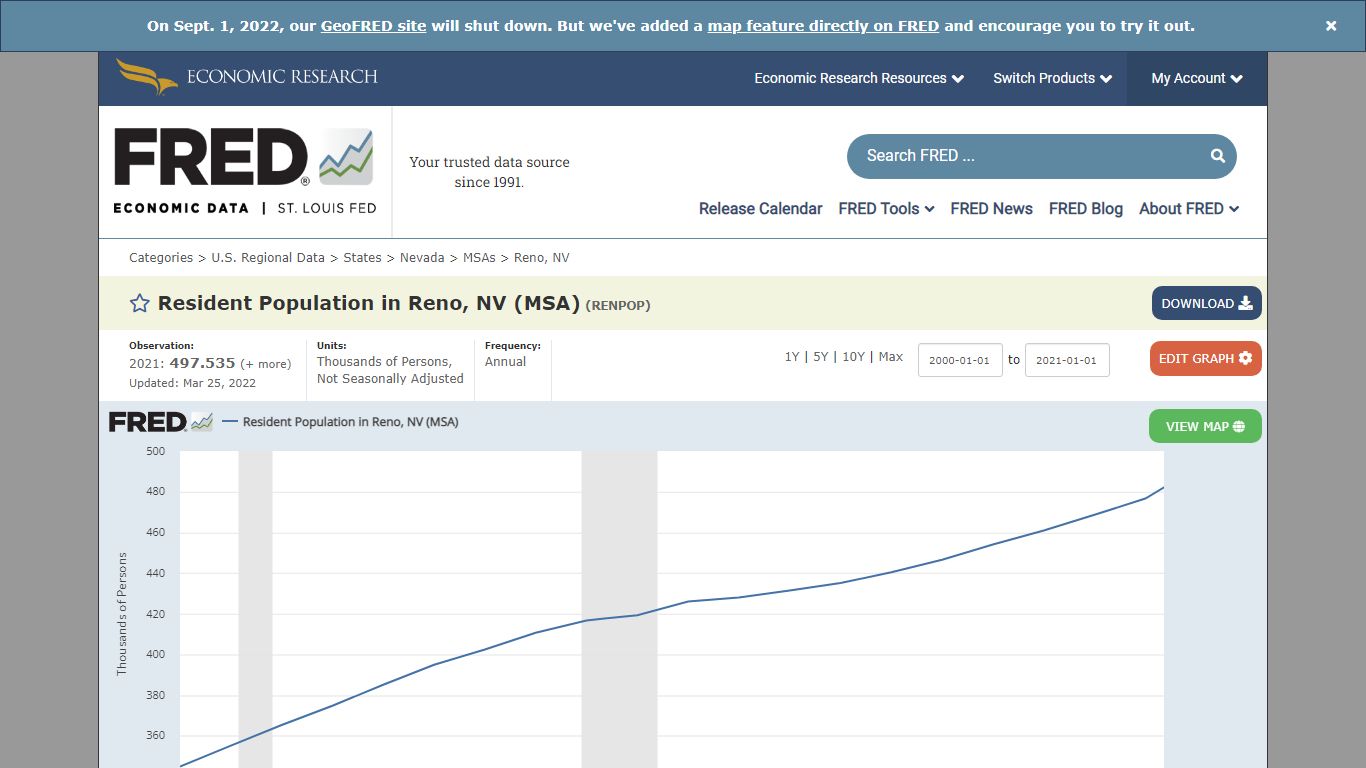Set range to Max

click(890, 357)
